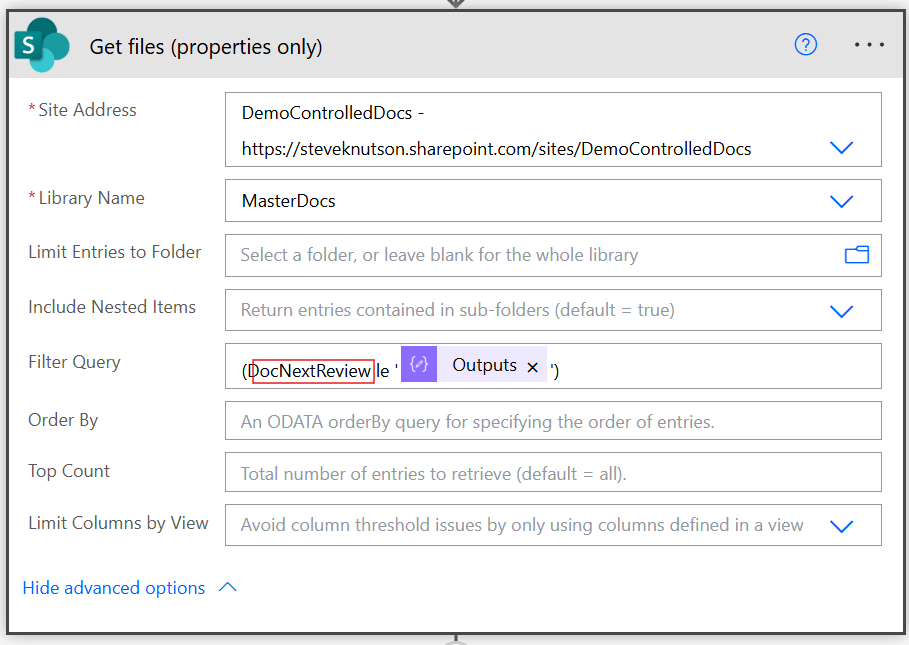The height and width of the screenshot is (645, 909).
Task: Open the help question mark icon
Action: [x=805, y=45]
